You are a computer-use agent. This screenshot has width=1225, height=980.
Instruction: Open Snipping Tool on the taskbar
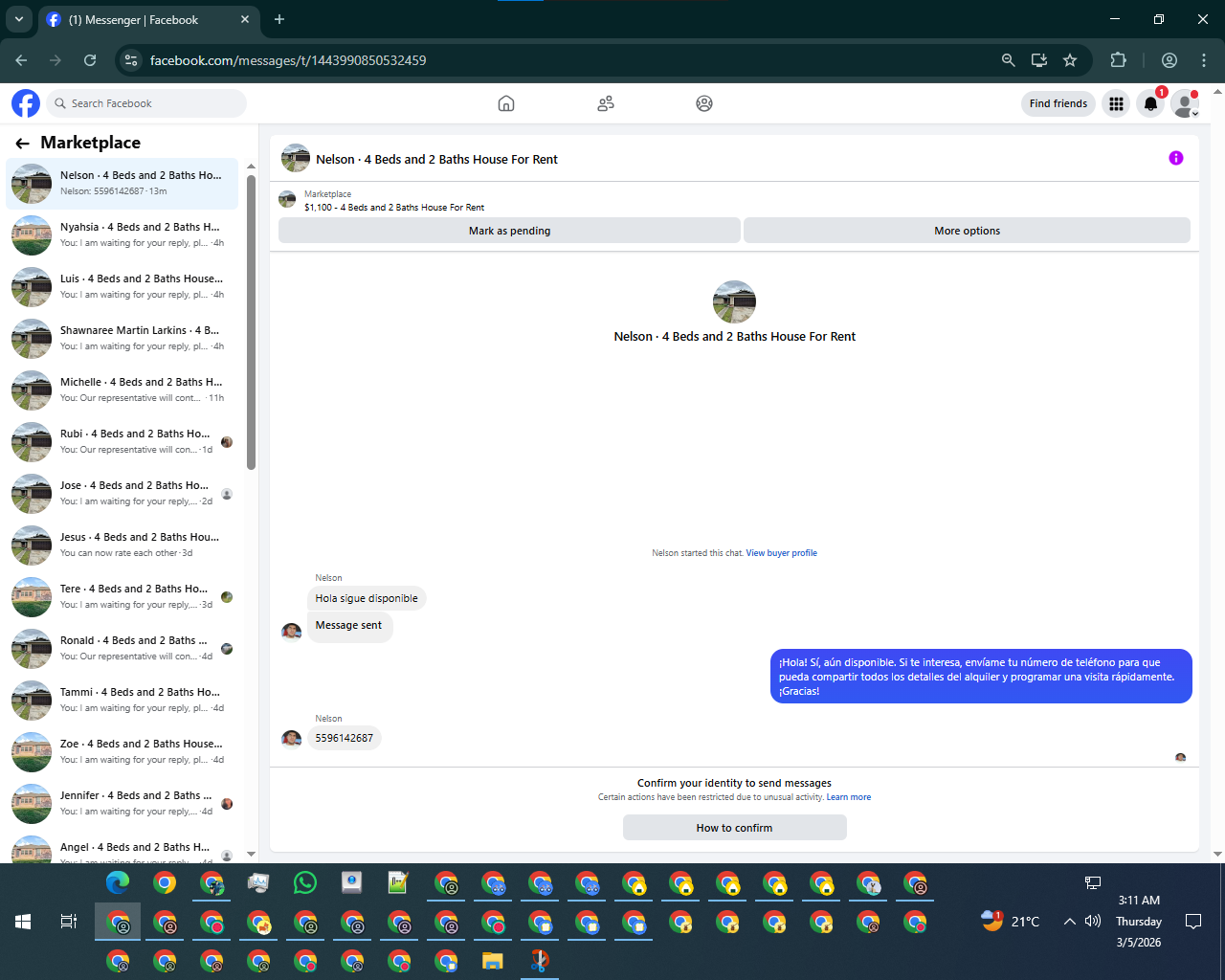[540, 960]
